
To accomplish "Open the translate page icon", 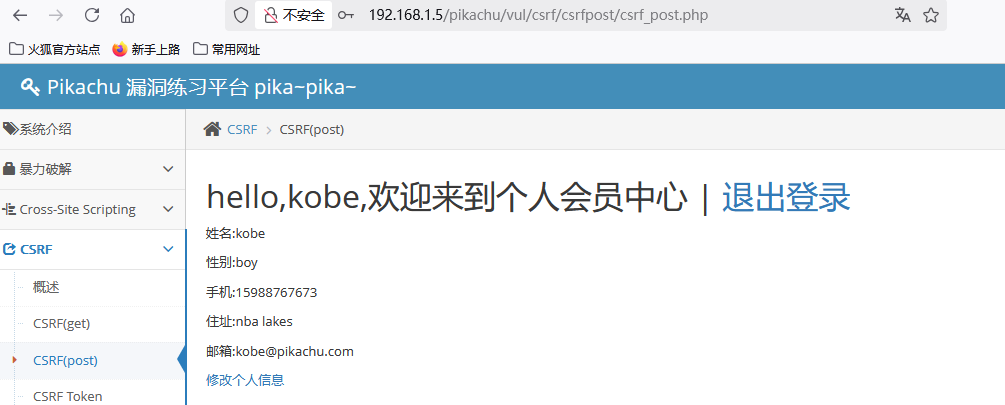I will pos(902,15).
